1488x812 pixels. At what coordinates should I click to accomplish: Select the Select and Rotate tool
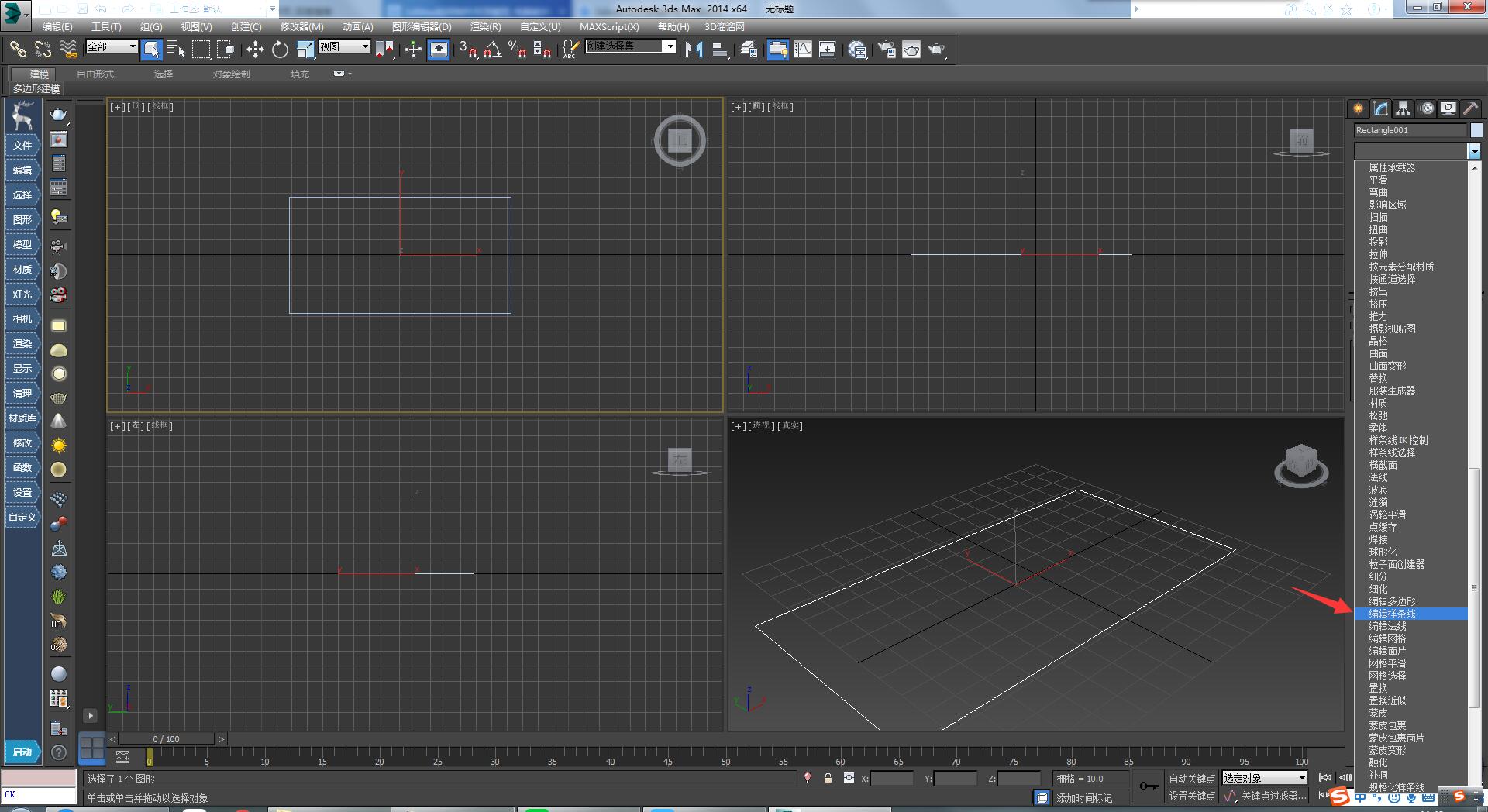(280, 50)
